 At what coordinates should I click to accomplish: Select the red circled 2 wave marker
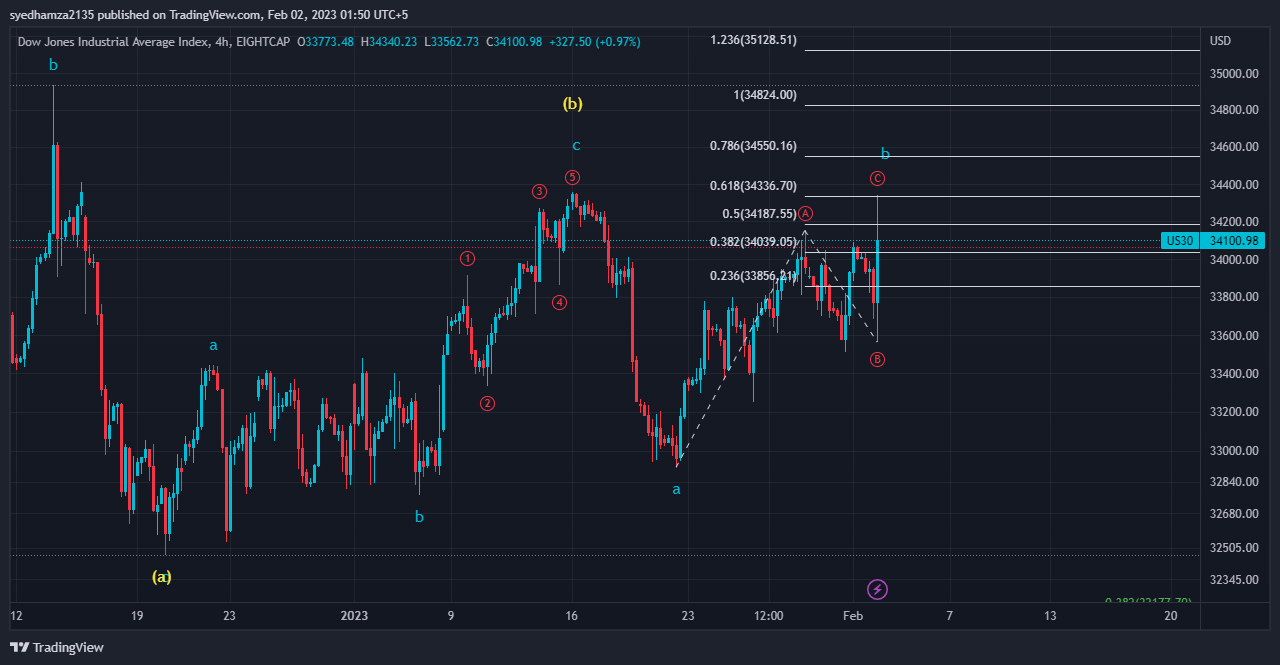[487, 403]
